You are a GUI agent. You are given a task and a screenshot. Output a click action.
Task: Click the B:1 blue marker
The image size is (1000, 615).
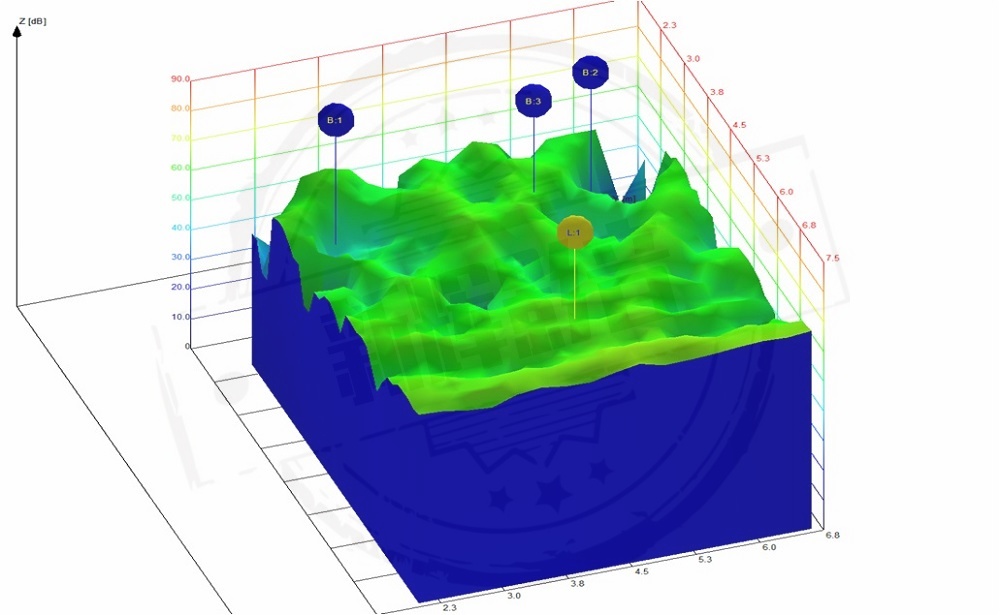335,120
